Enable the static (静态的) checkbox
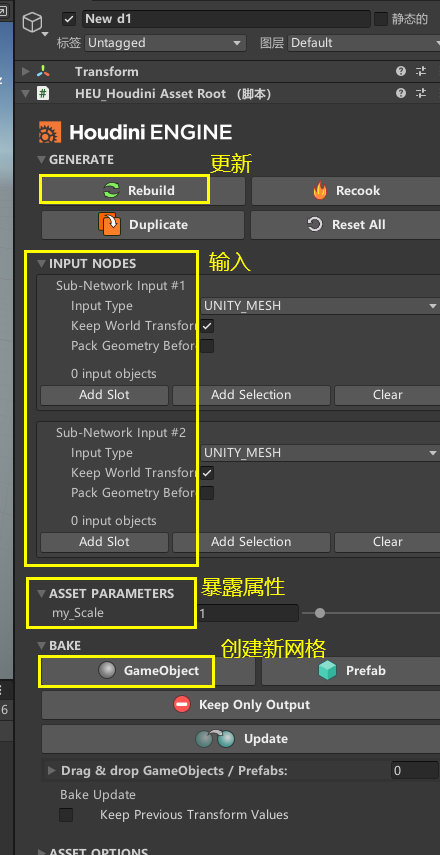440x855 pixels. pyautogui.click(x=381, y=19)
